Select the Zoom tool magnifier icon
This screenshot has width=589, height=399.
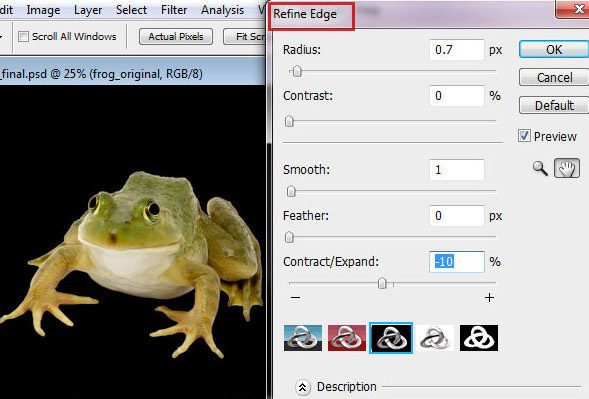pos(540,168)
